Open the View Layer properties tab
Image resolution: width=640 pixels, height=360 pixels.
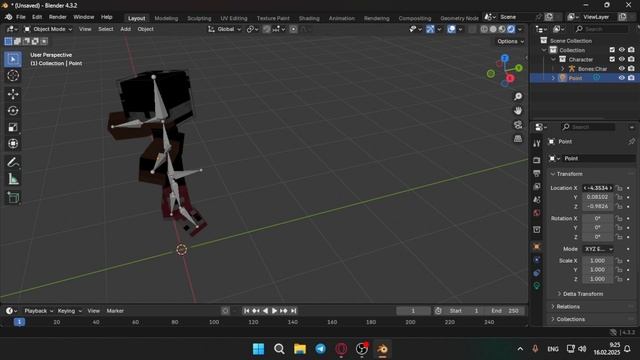pyautogui.click(x=537, y=186)
